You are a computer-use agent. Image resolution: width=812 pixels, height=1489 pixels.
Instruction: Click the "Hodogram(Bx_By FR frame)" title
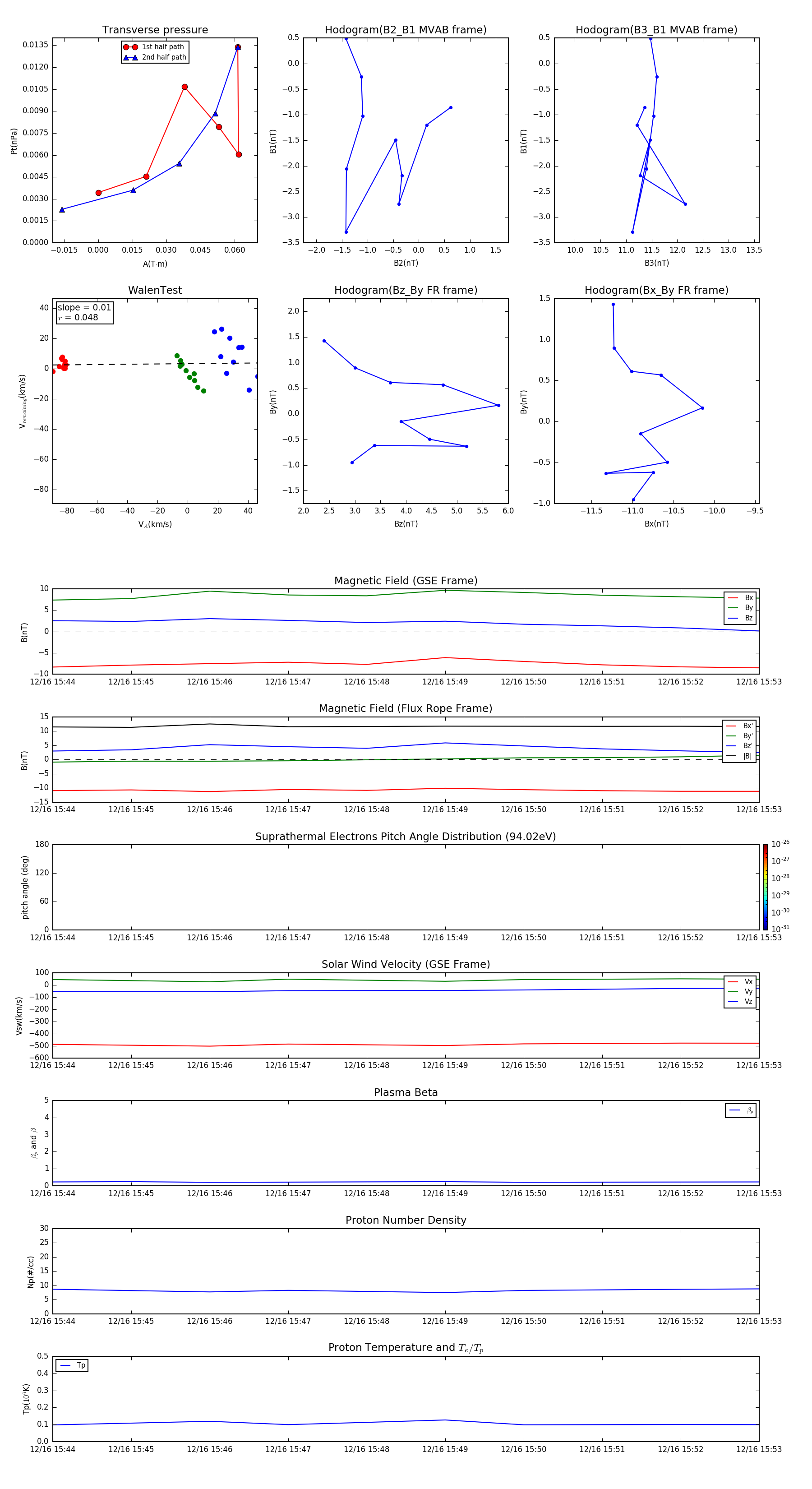pos(656,290)
